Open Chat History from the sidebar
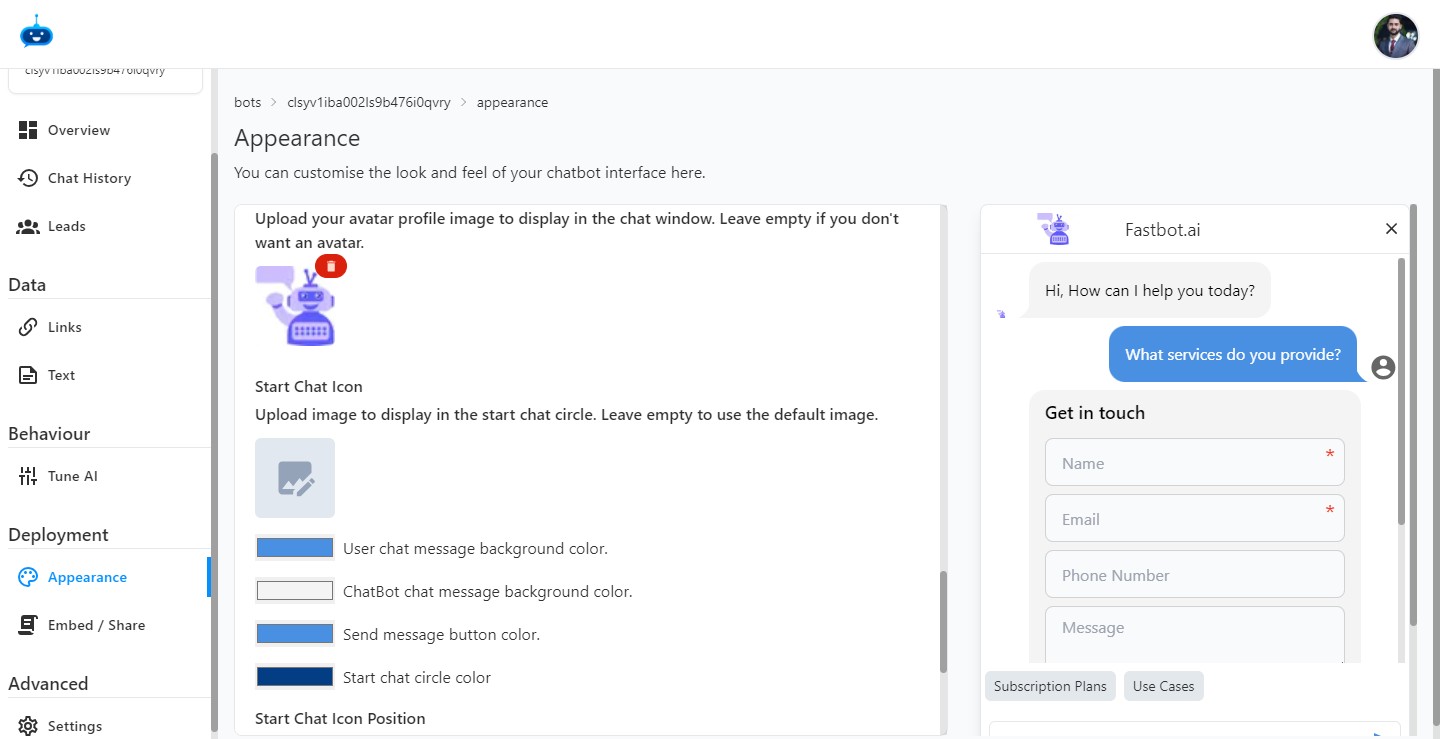 click(89, 177)
